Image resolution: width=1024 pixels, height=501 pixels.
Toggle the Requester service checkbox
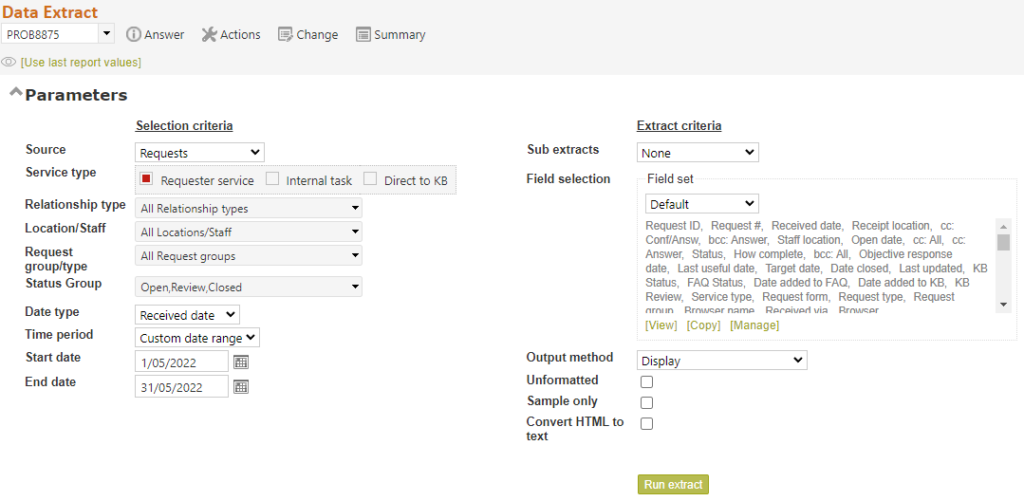(146, 179)
